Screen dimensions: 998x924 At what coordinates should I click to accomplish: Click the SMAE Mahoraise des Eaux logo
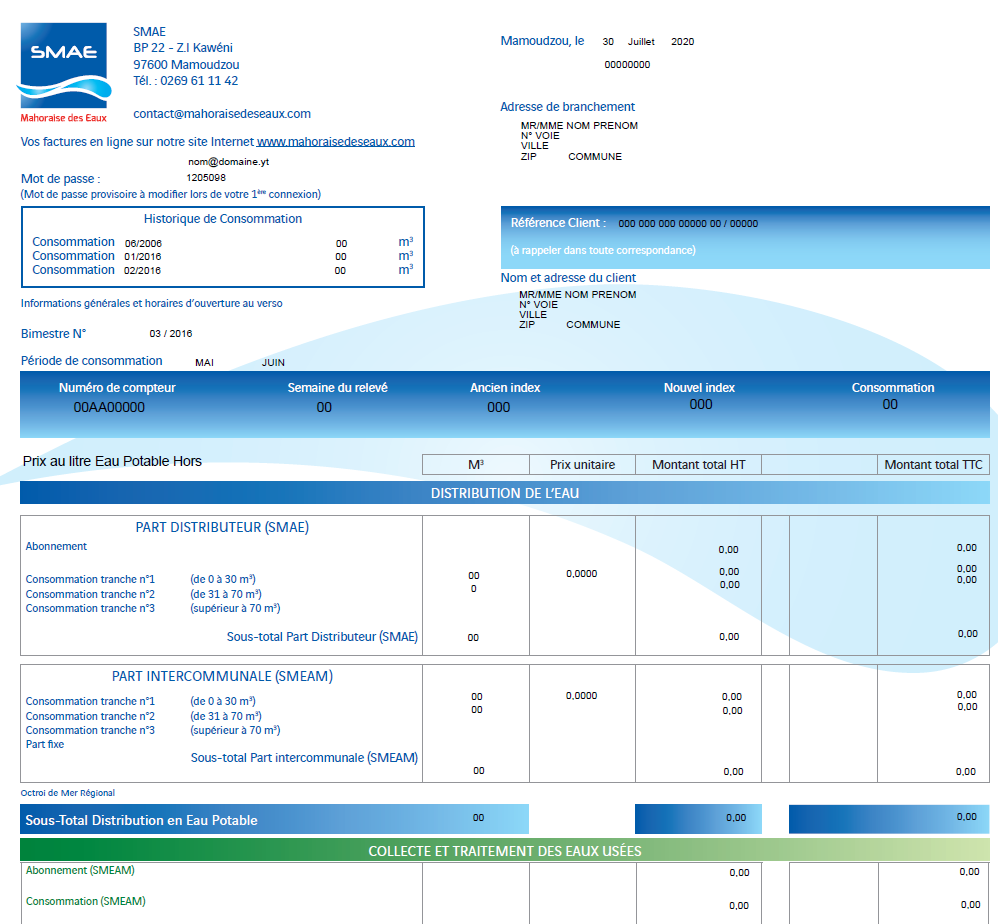64,73
